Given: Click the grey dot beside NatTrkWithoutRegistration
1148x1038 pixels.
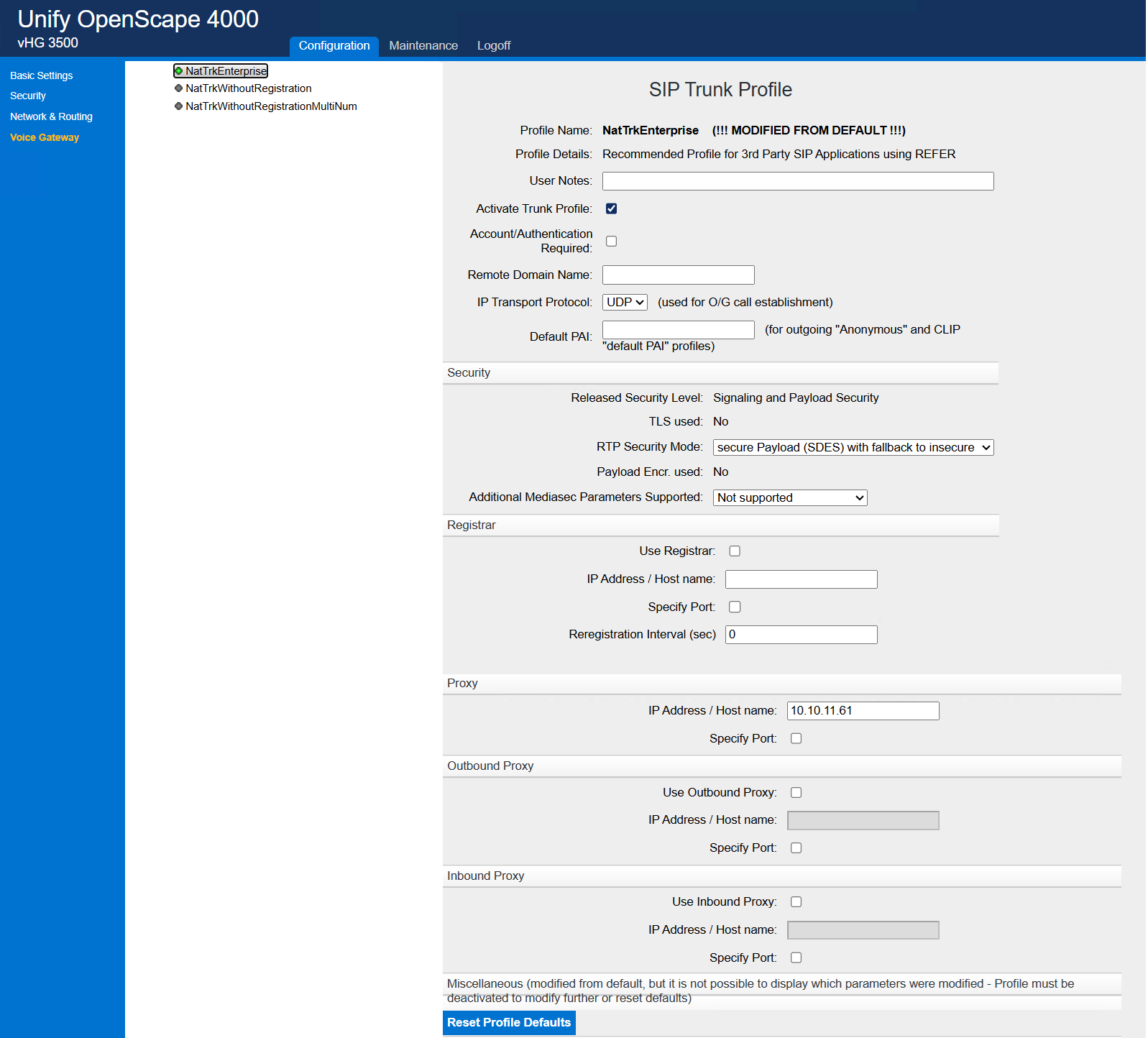Looking at the screenshot, I should (x=179, y=88).
